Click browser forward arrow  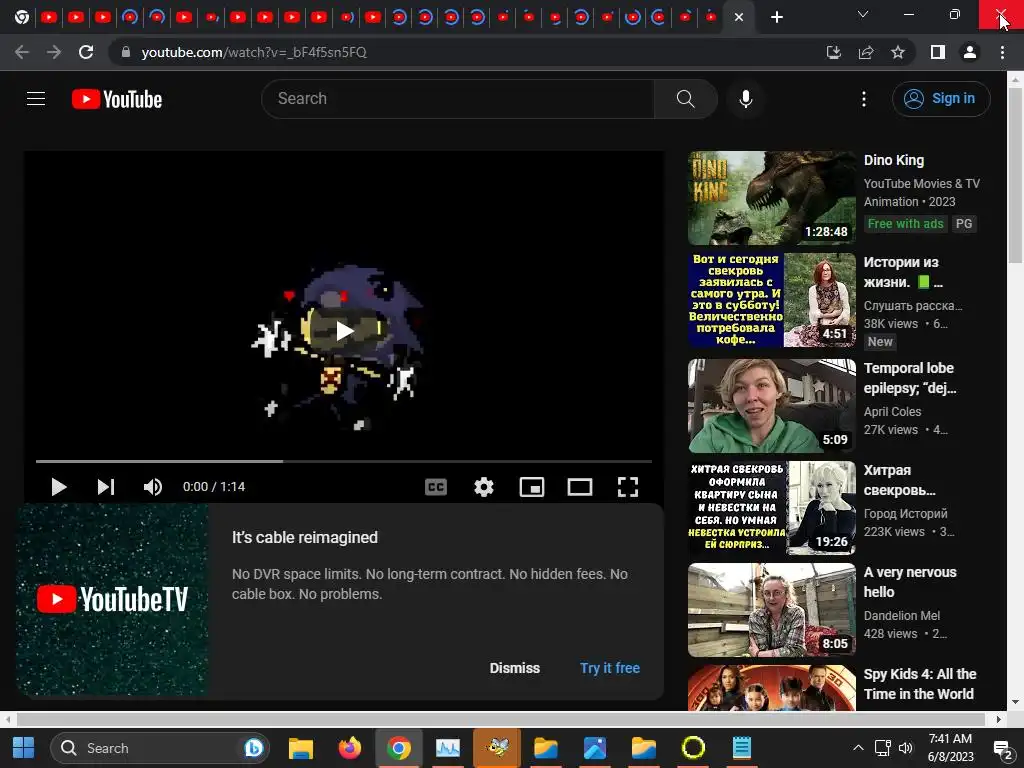(x=54, y=52)
